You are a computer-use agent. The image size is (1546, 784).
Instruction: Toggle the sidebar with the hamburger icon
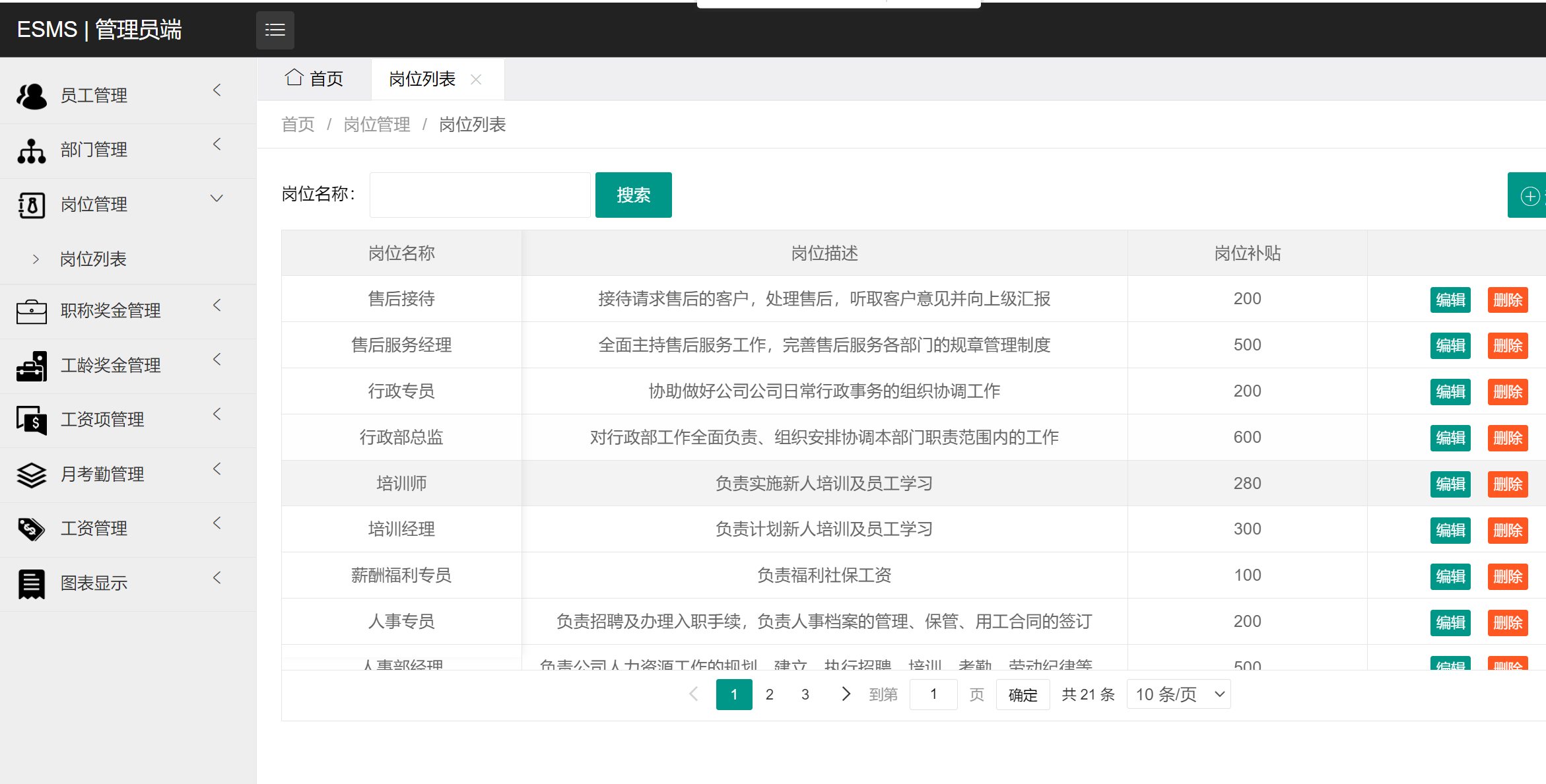tap(275, 30)
